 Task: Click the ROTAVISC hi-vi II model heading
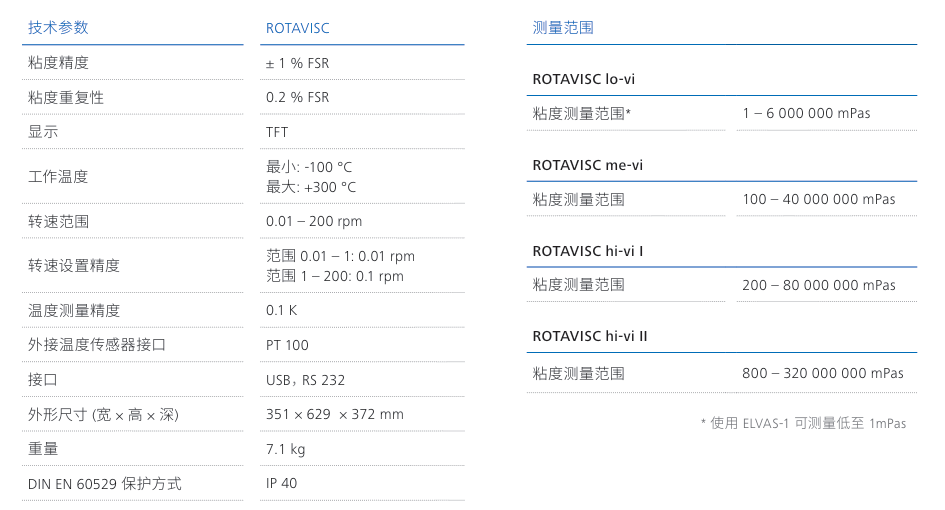tap(590, 336)
